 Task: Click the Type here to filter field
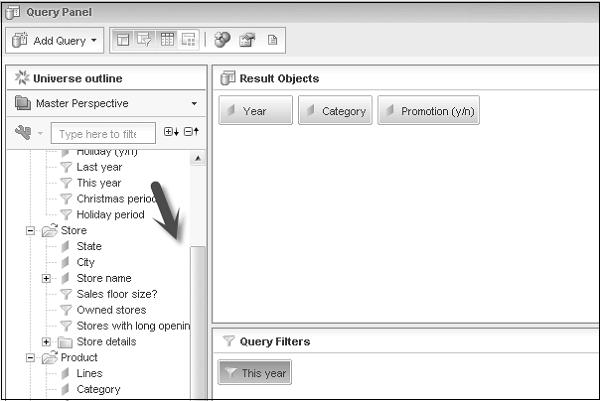(x=103, y=134)
